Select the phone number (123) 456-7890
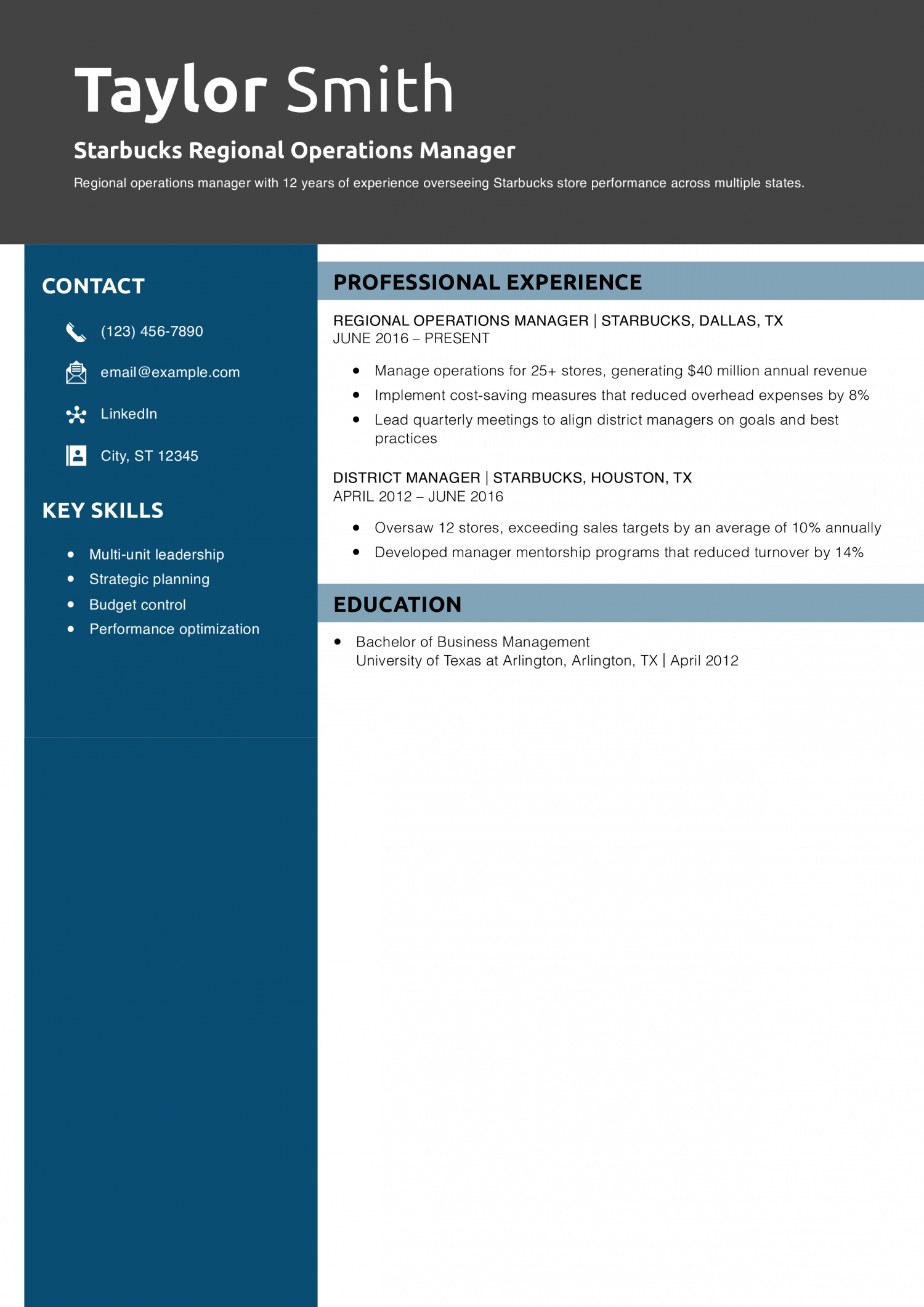The width and height of the screenshot is (924, 1307). (152, 332)
